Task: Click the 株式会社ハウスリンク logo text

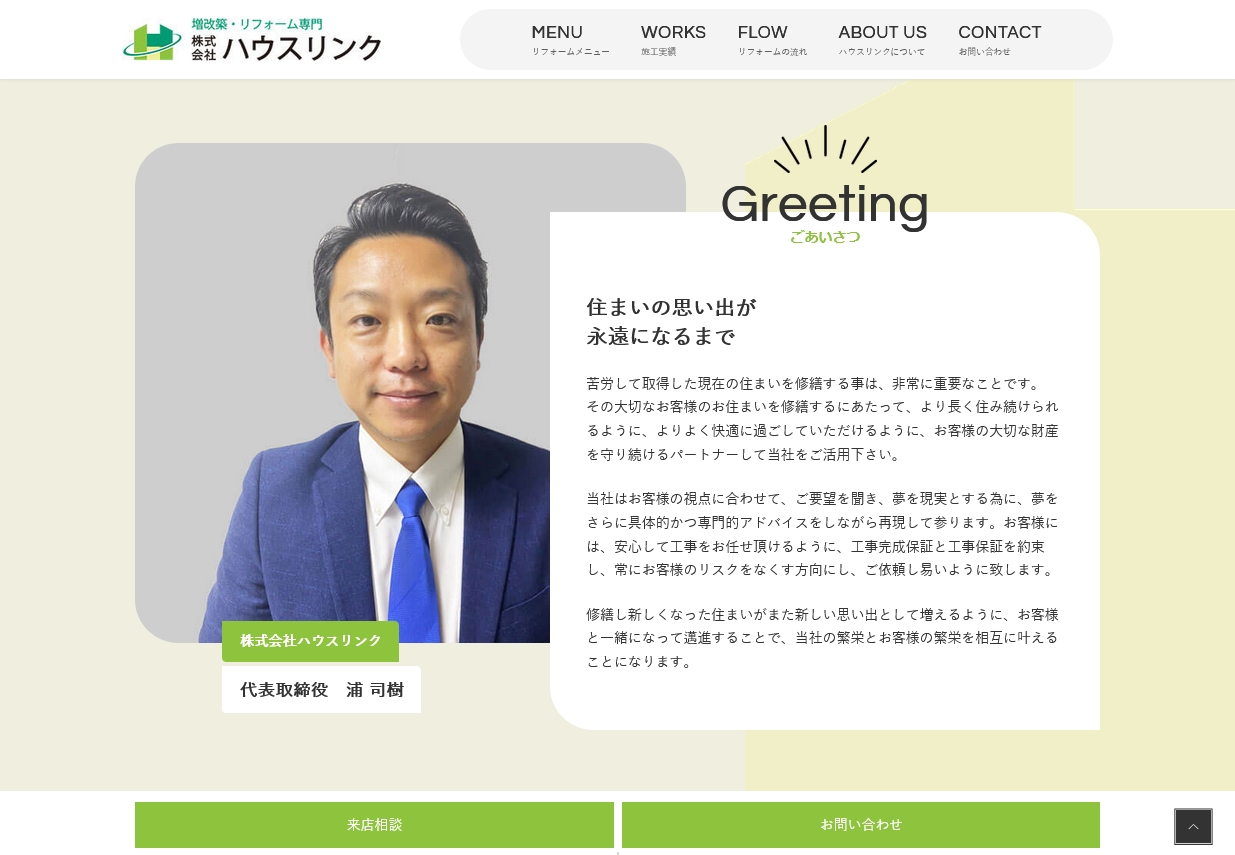Action: click(x=287, y=47)
